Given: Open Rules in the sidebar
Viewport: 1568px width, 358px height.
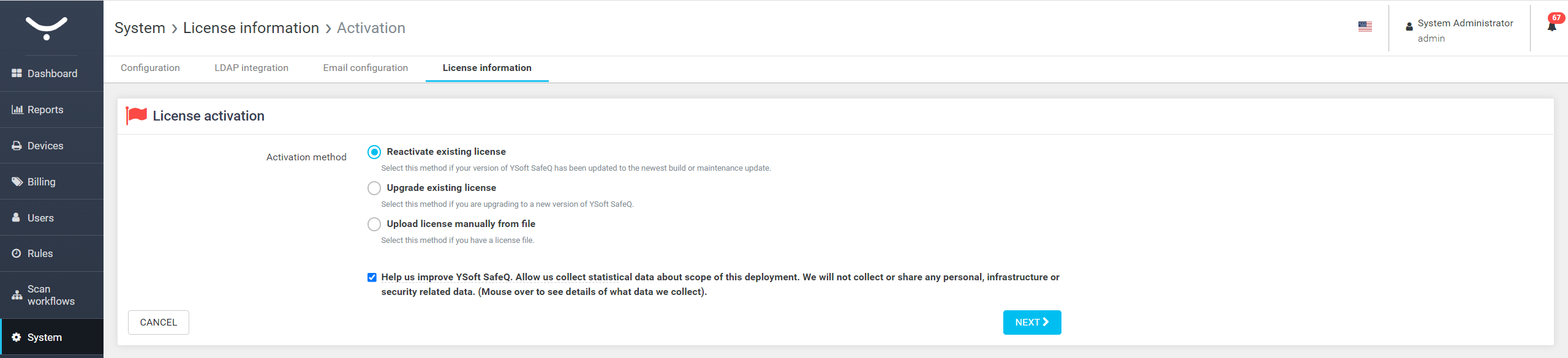Looking at the screenshot, I should [40, 253].
